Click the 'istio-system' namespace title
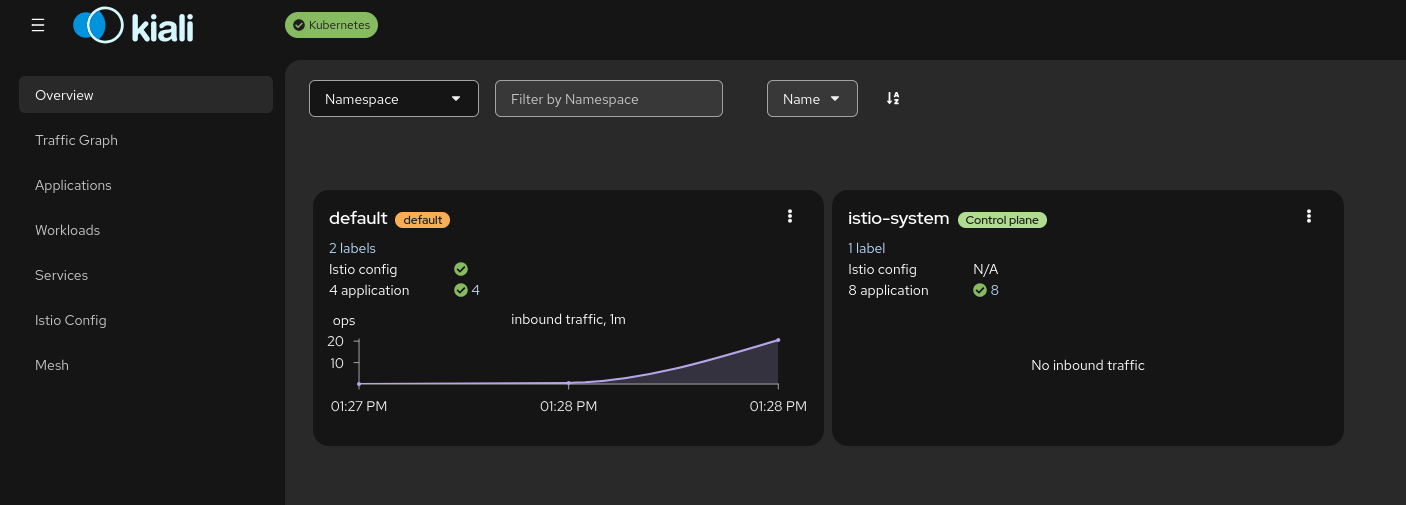This screenshot has width=1406, height=505. tap(898, 218)
